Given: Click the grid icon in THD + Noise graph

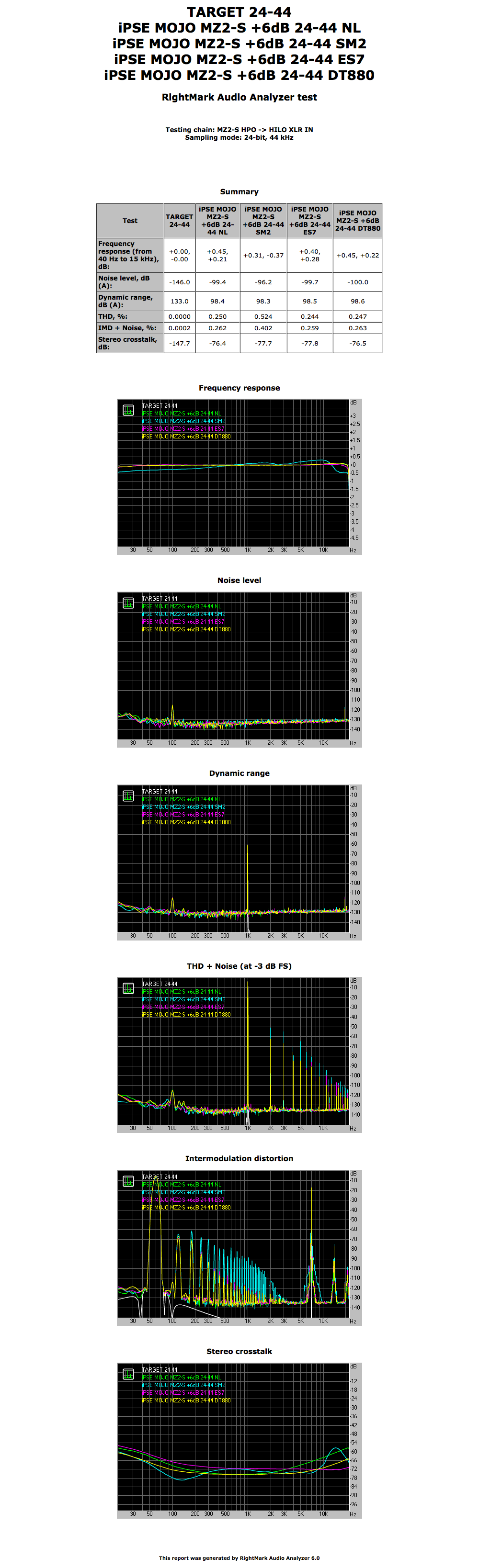Looking at the screenshot, I should pos(128,988).
